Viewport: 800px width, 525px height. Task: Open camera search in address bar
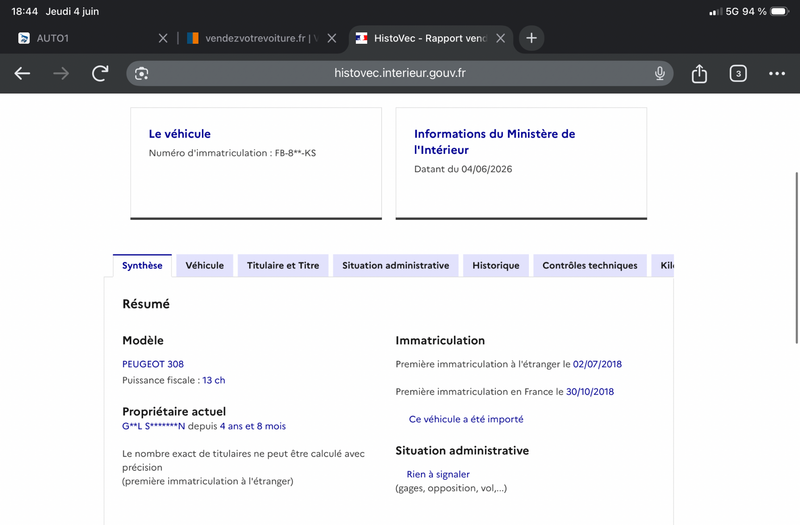coord(141,73)
